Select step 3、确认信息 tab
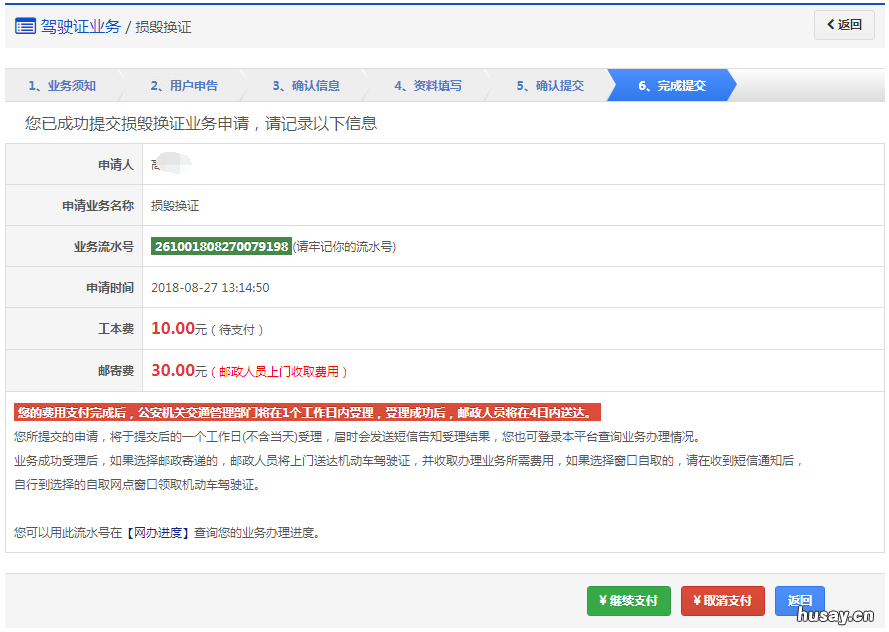 (x=308, y=85)
